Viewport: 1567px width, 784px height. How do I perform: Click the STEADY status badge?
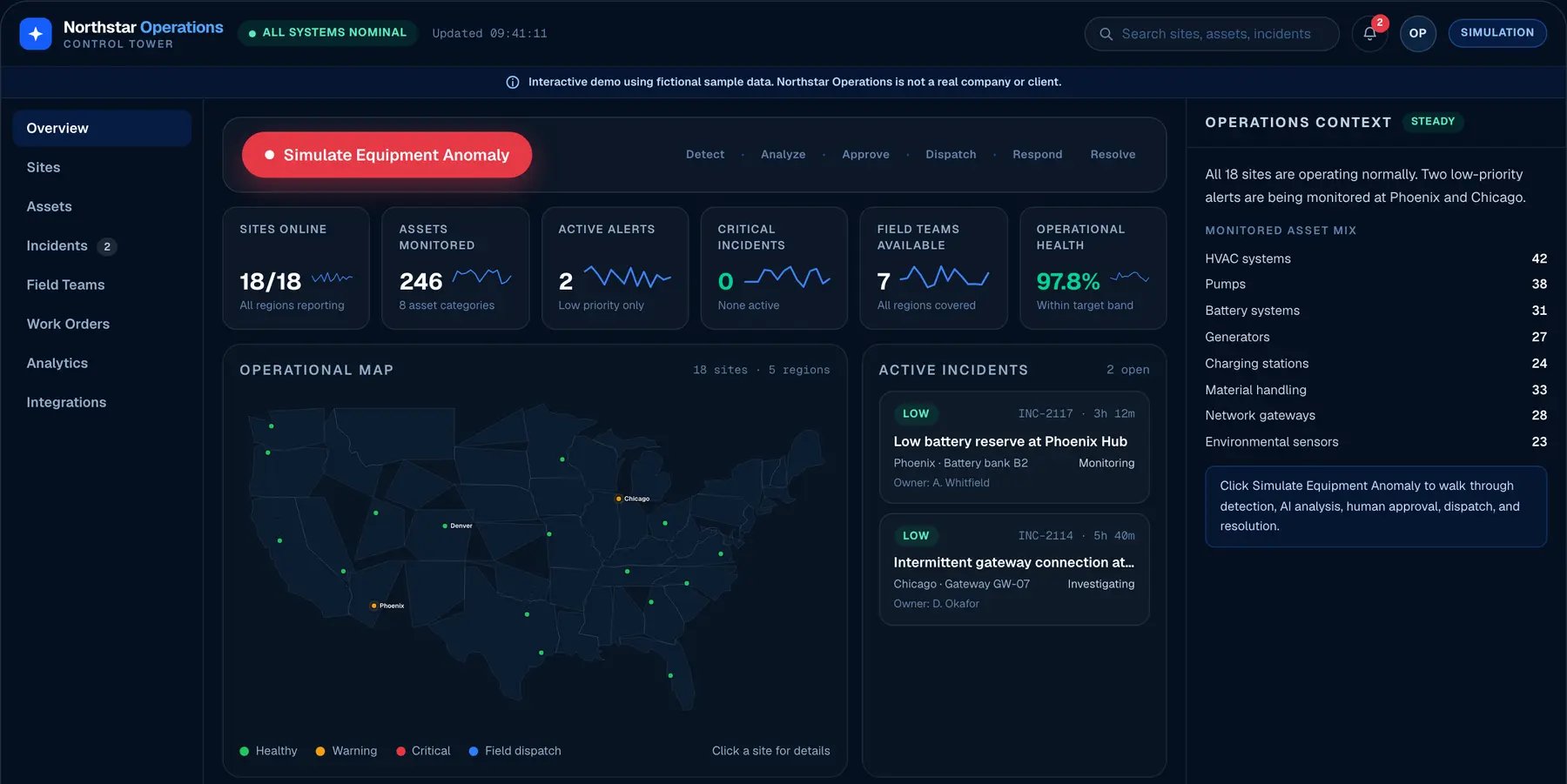(1433, 122)
